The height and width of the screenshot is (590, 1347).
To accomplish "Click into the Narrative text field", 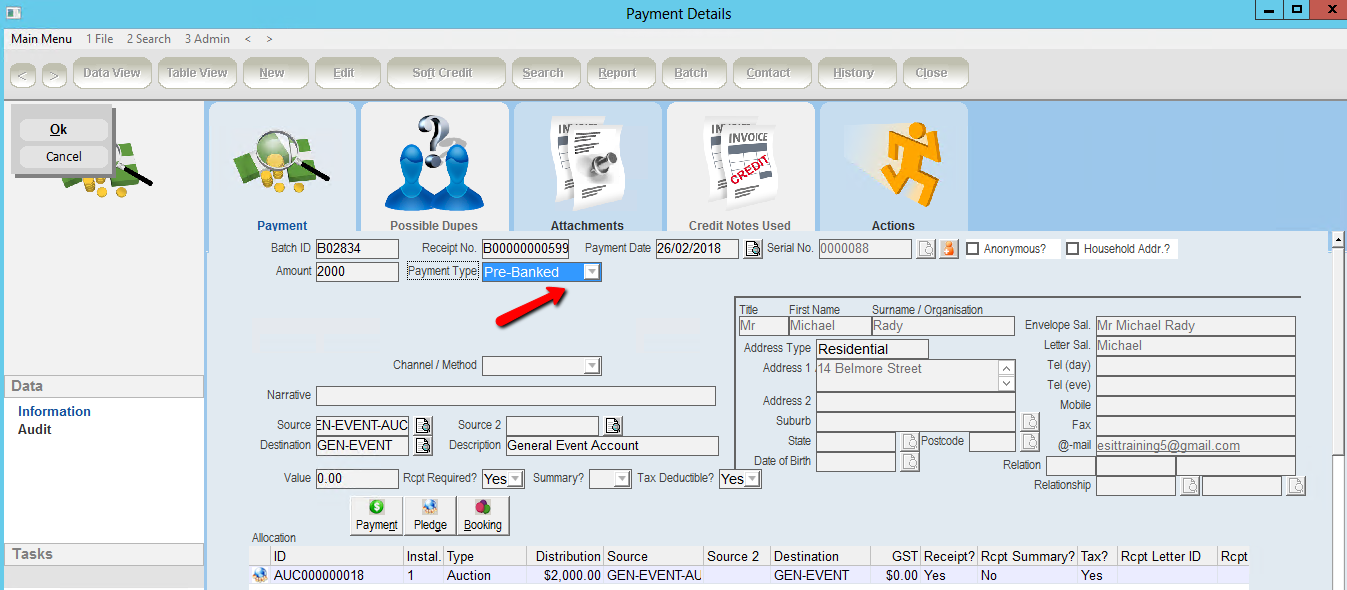I will 516,396.
